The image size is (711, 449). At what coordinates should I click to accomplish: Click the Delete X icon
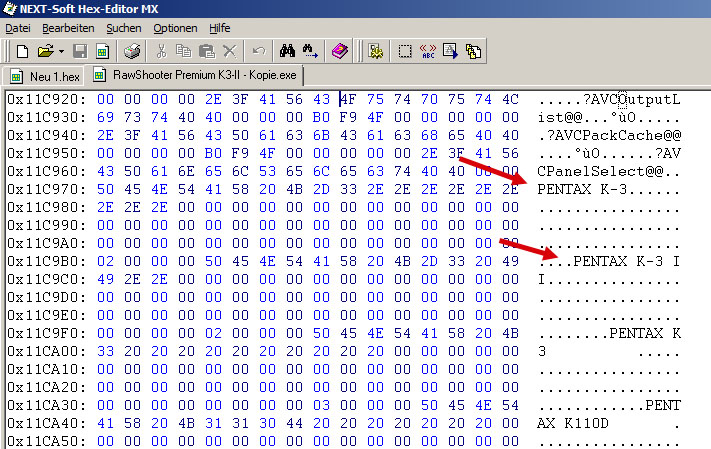tap(229, 51)
